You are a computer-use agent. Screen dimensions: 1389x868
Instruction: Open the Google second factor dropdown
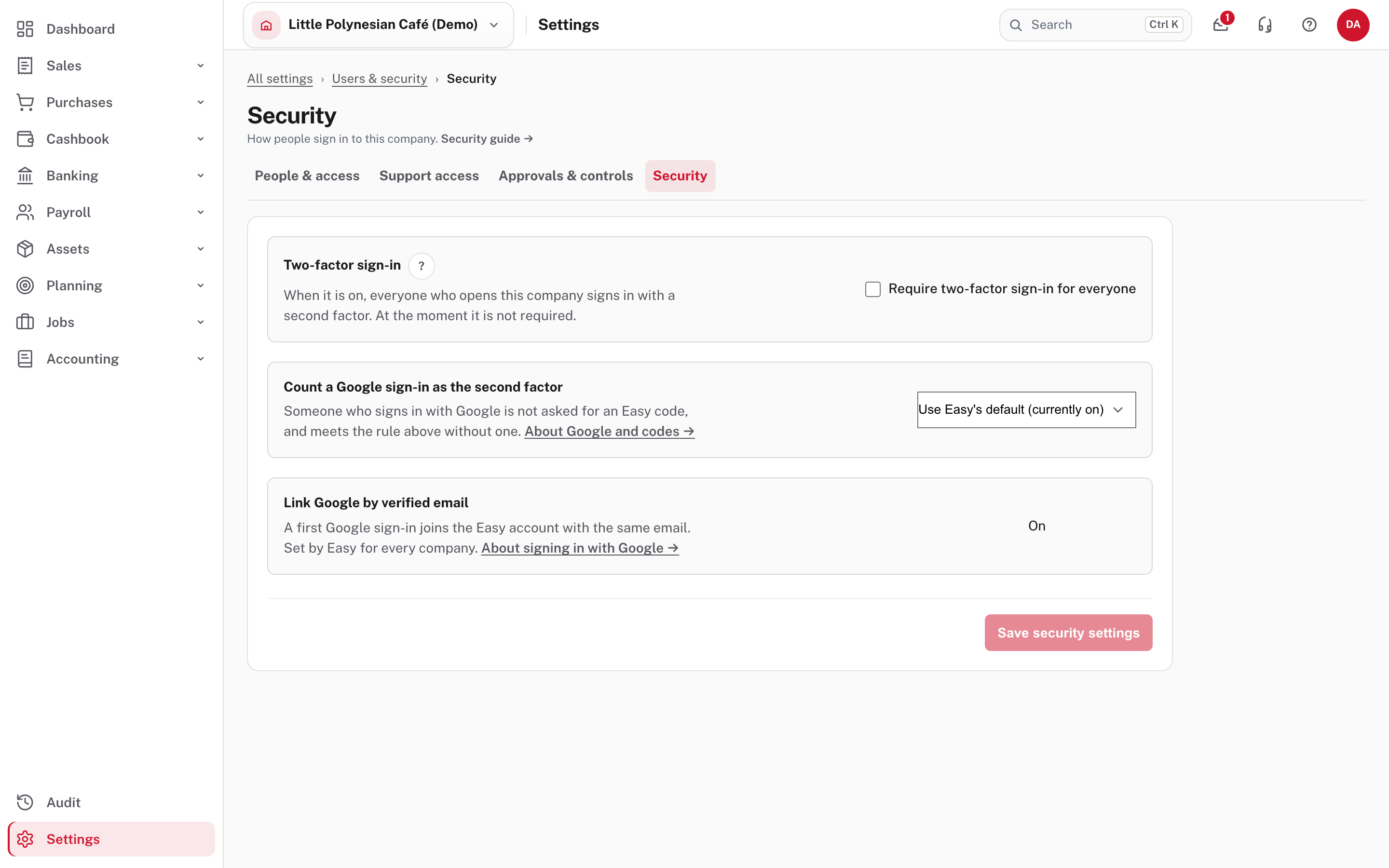click(1026, 410)
